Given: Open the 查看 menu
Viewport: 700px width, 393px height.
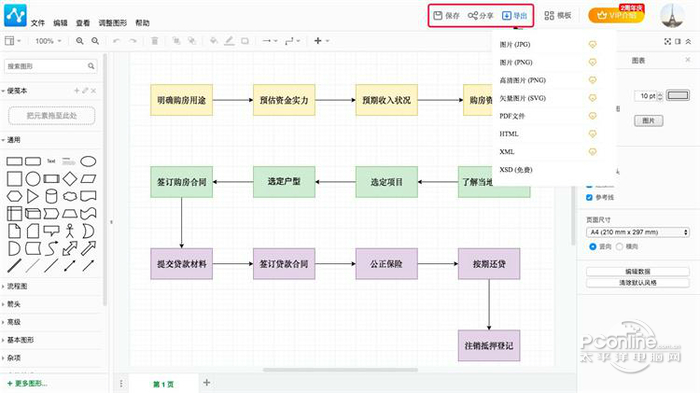Looking at the screenshot, I should tap(83, 23).
